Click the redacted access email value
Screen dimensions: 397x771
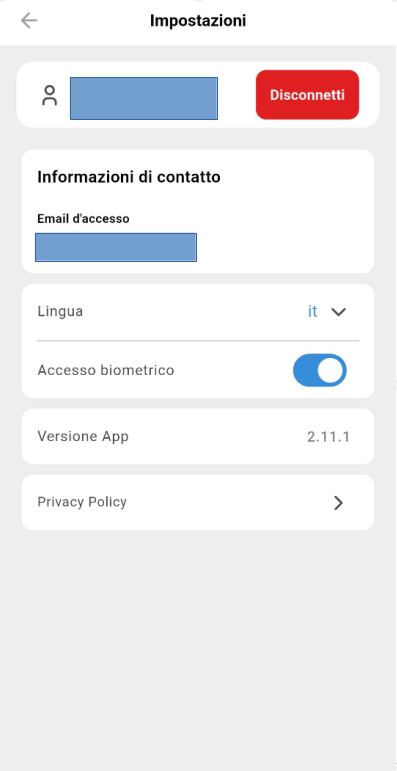click(x=116, y=247)
